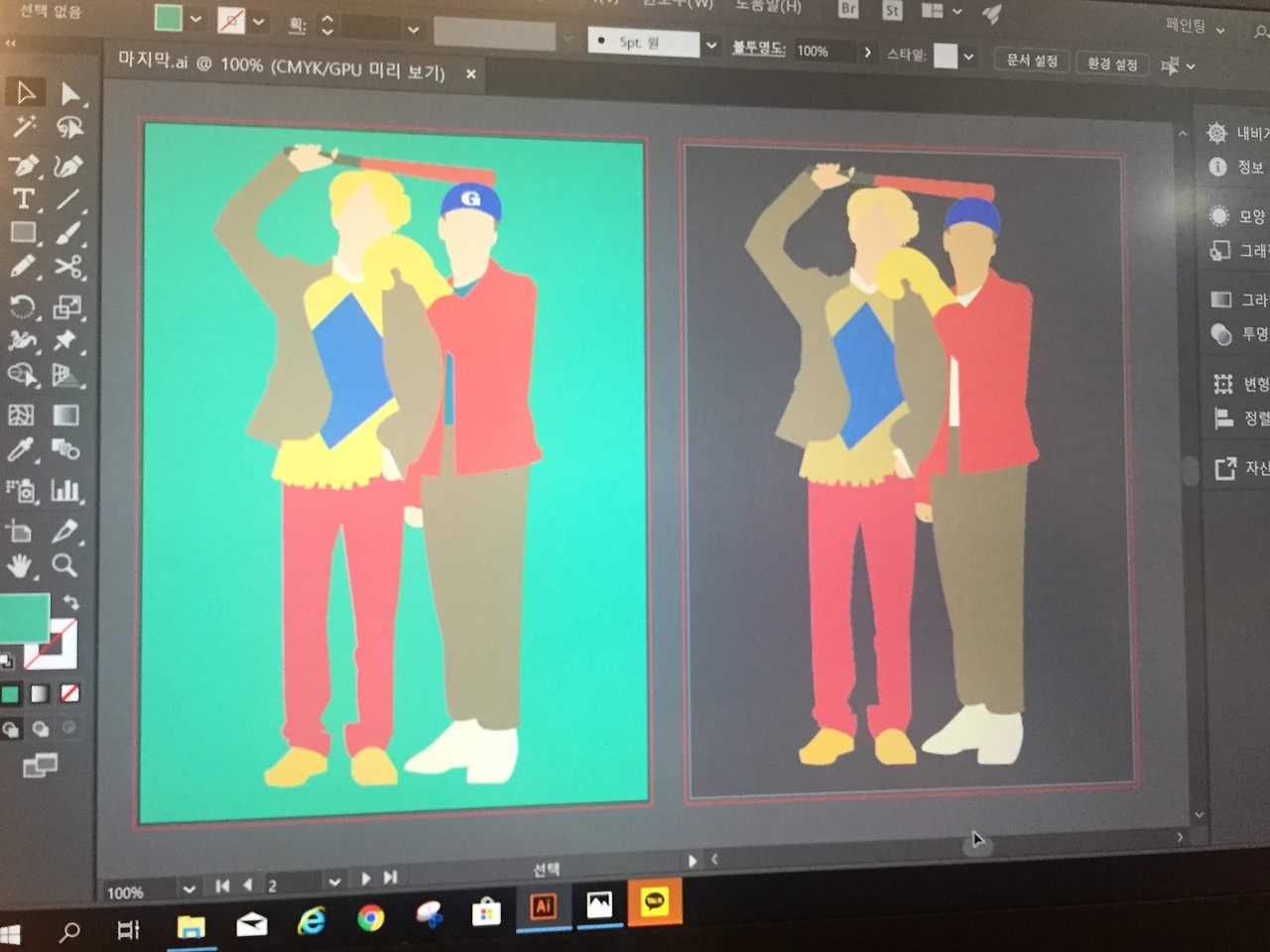Select the 마지막.ai document tab

pyautogui.click(x=282, y=66)
